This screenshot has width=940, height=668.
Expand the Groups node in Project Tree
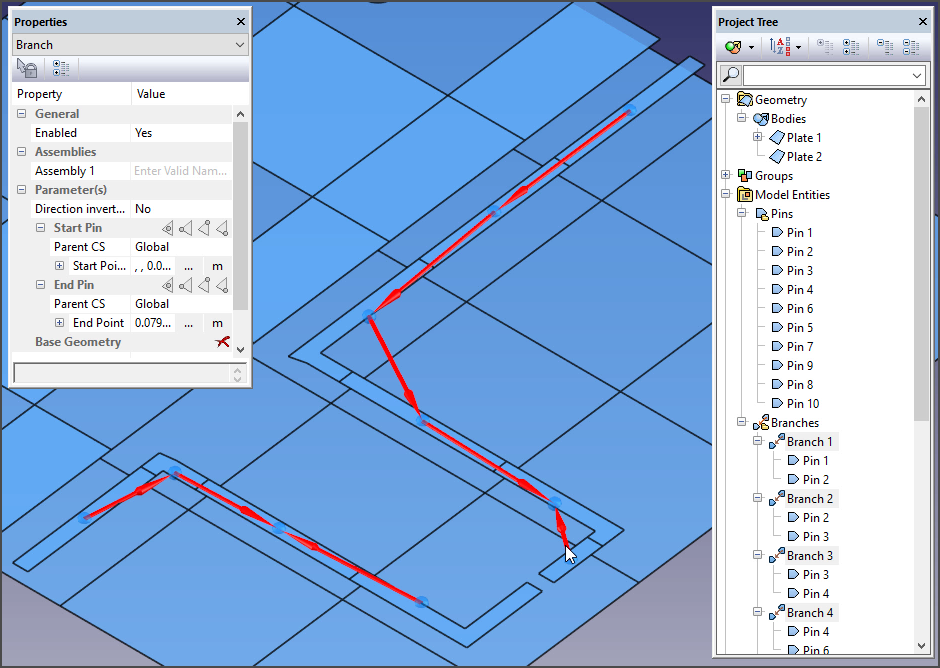pos(726,176)
